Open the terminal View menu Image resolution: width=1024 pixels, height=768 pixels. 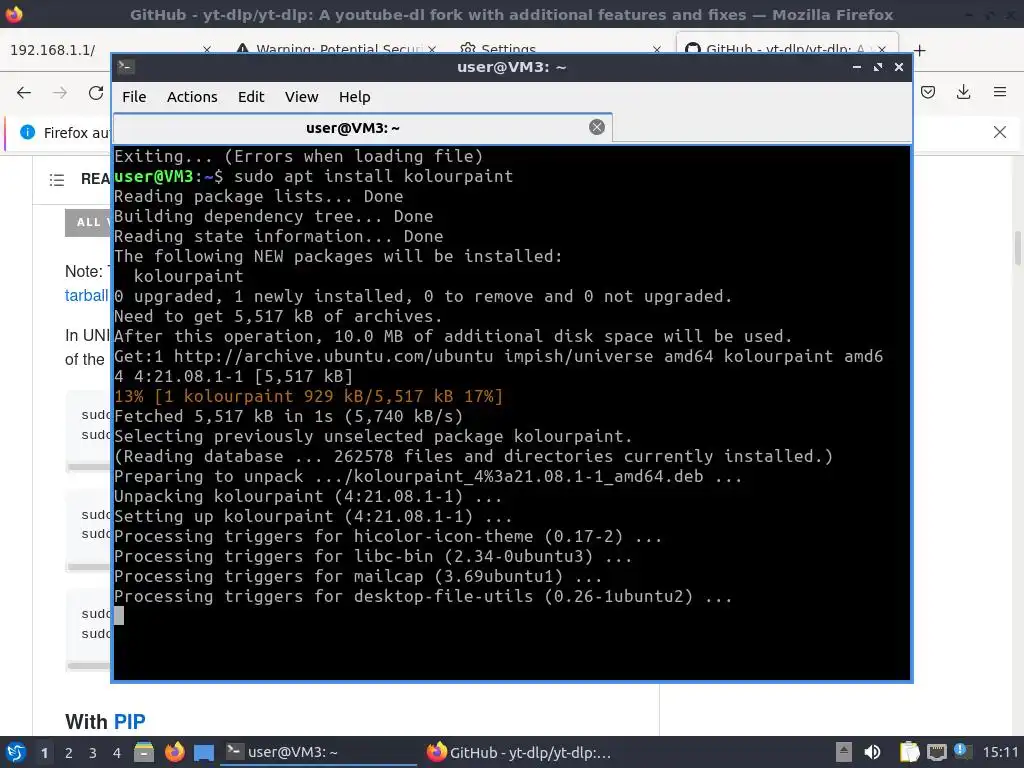coord(301,97)
